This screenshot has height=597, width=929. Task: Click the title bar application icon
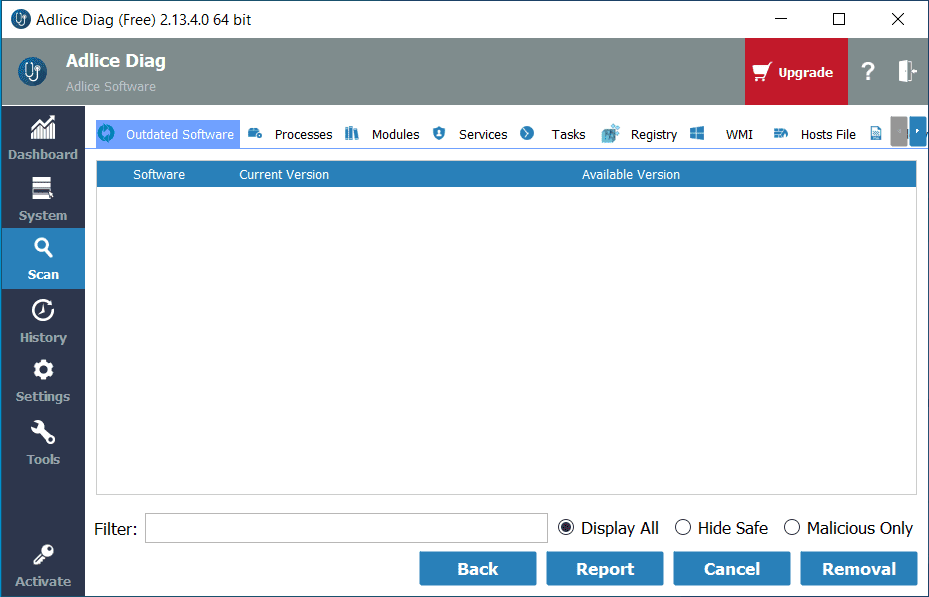click(x=21, y=20)
